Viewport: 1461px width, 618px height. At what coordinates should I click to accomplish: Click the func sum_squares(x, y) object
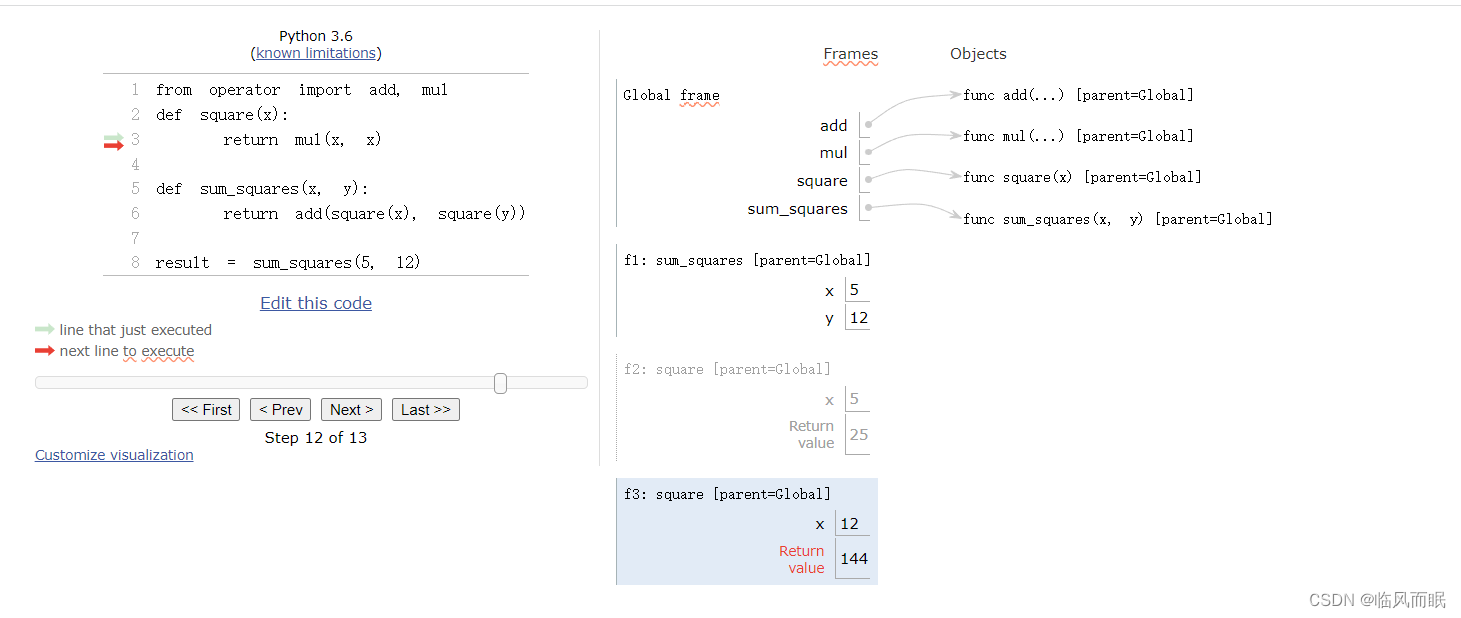(1117, 219)
